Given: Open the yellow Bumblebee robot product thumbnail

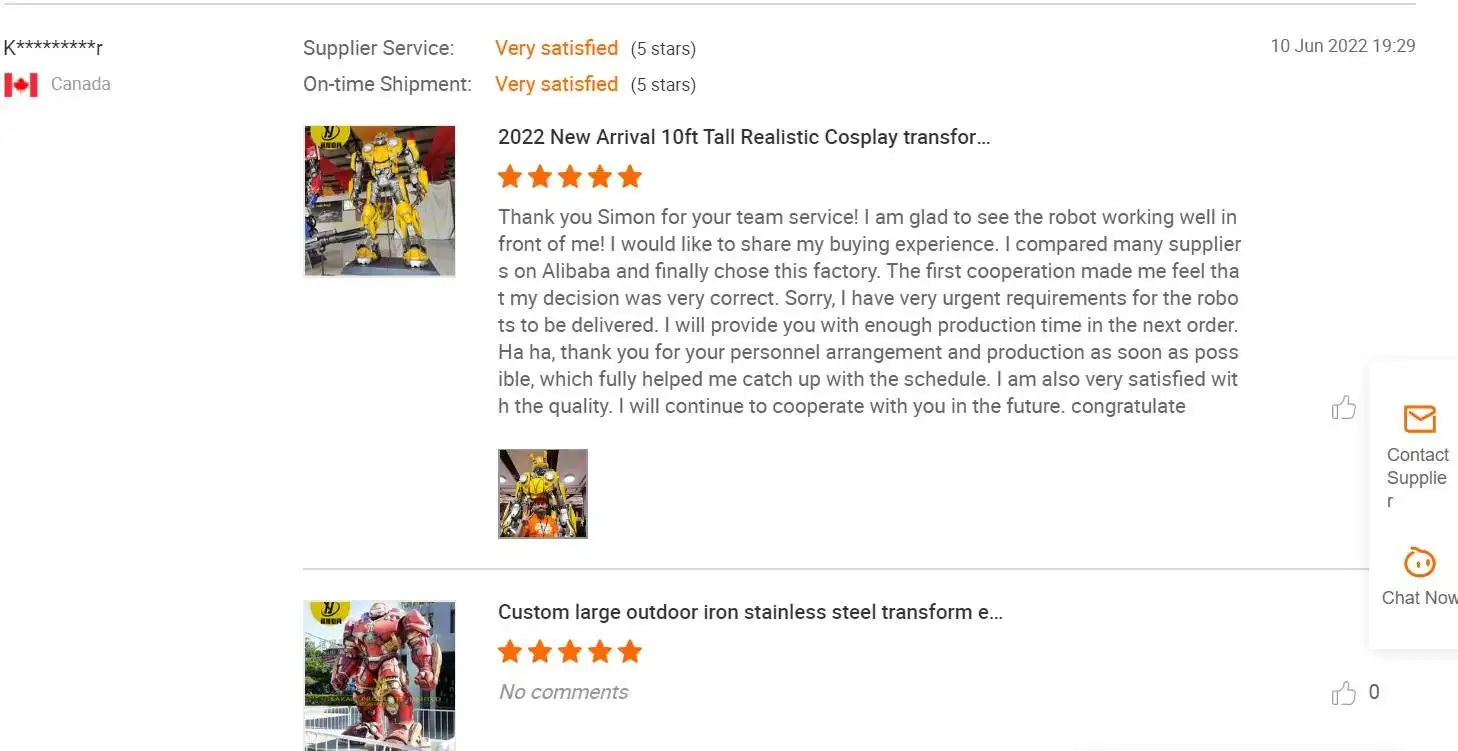Looking at the screenshot, I should 380,201.
